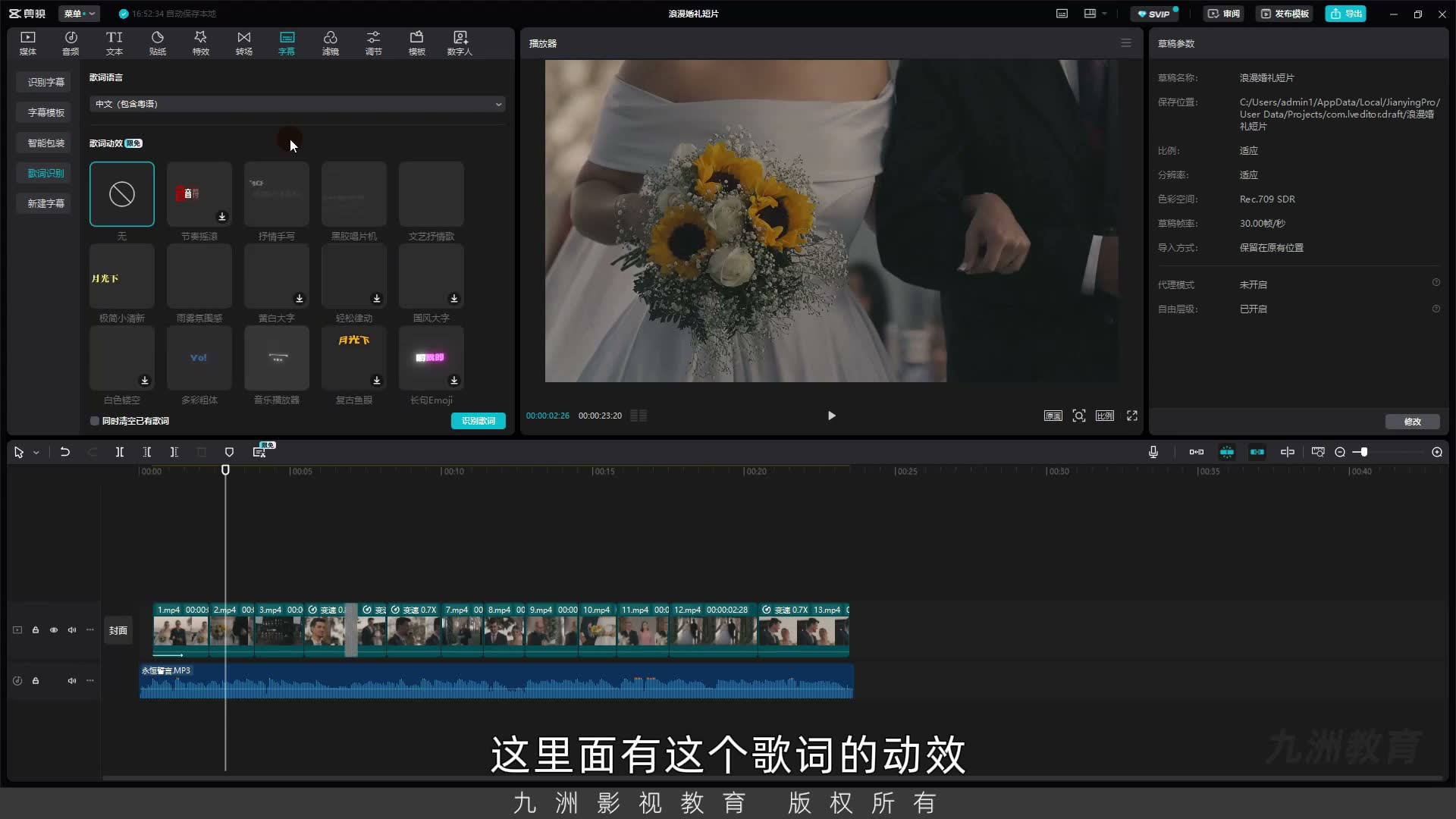
Task: Expand the 歌词语言 language dropdown
Action: pyautogui.click(x=297, y=104)
